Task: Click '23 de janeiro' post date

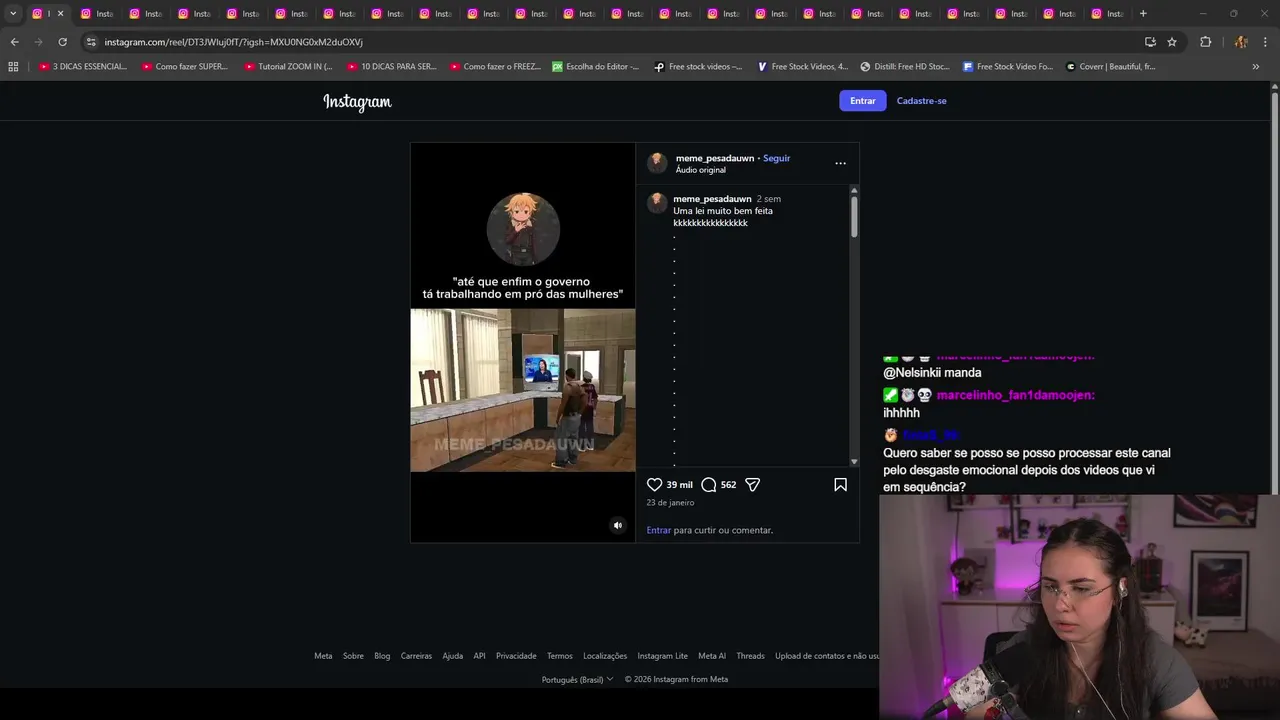Action: 670,503
